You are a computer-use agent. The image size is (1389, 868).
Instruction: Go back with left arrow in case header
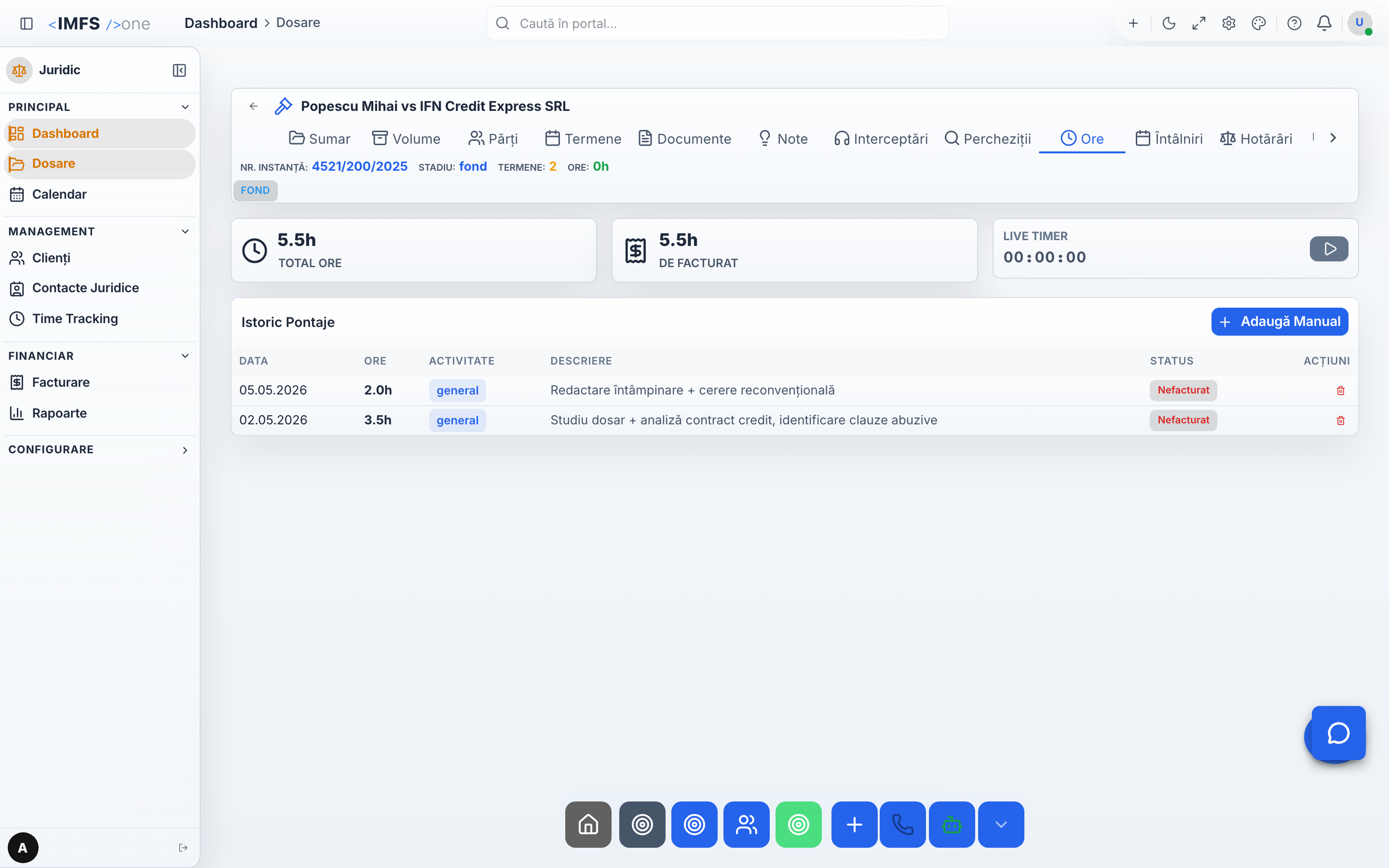pyautogui.click(x=253, y=106)
